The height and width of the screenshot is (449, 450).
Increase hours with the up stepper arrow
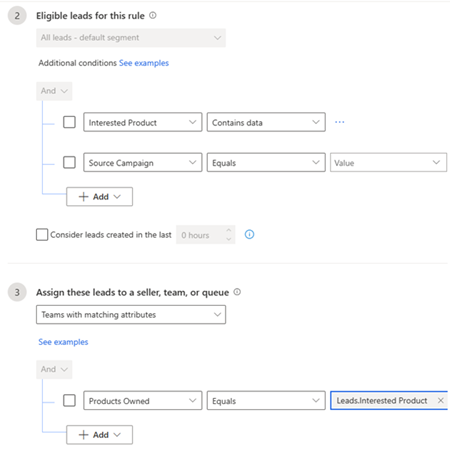pyautogui.click(x=229, y=230)
